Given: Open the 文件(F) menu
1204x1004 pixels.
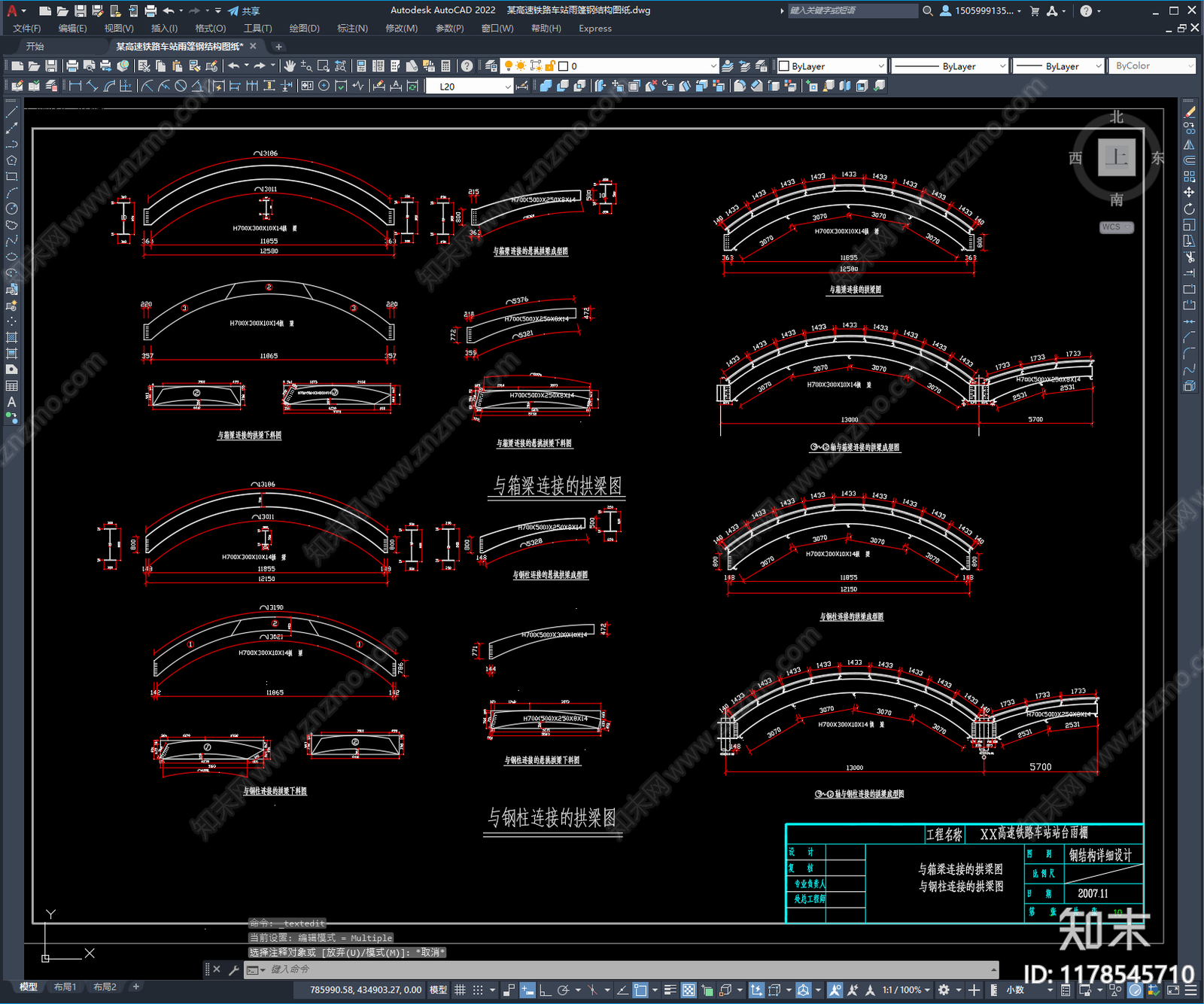Looking at the screenshot, I should (27, 29).
